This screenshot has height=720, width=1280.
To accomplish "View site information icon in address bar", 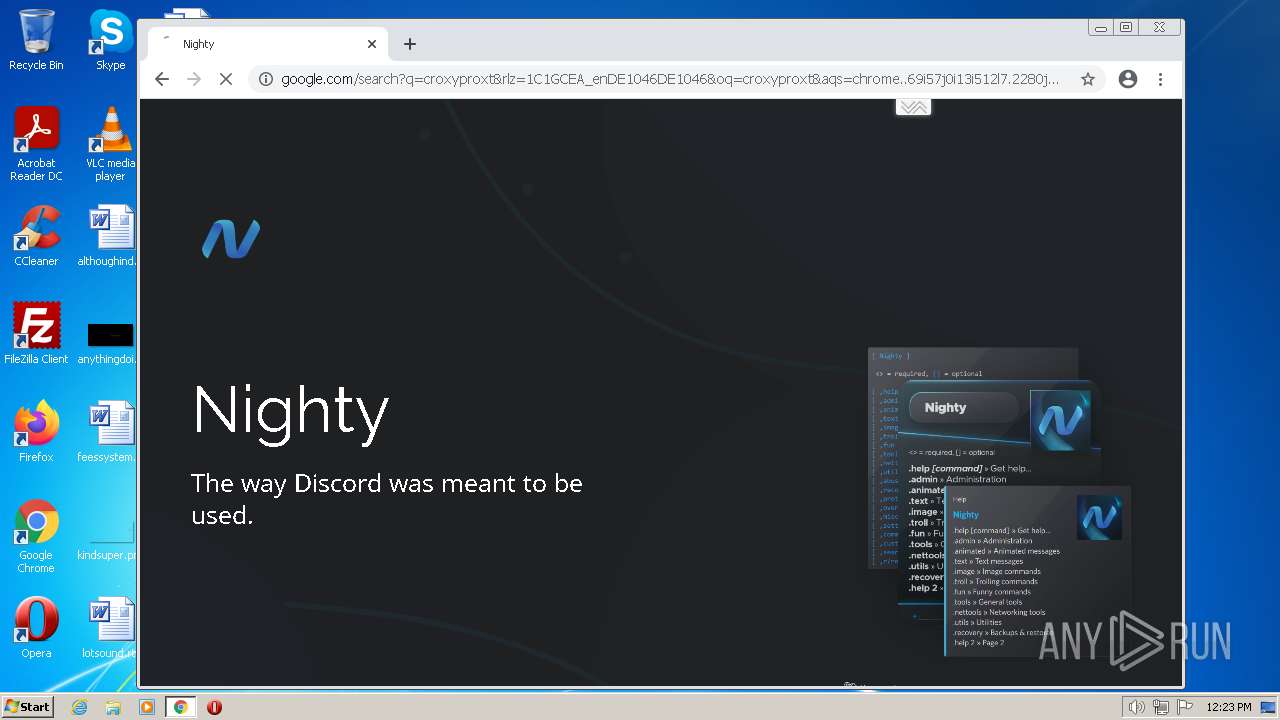I will [x=266, y=79].
